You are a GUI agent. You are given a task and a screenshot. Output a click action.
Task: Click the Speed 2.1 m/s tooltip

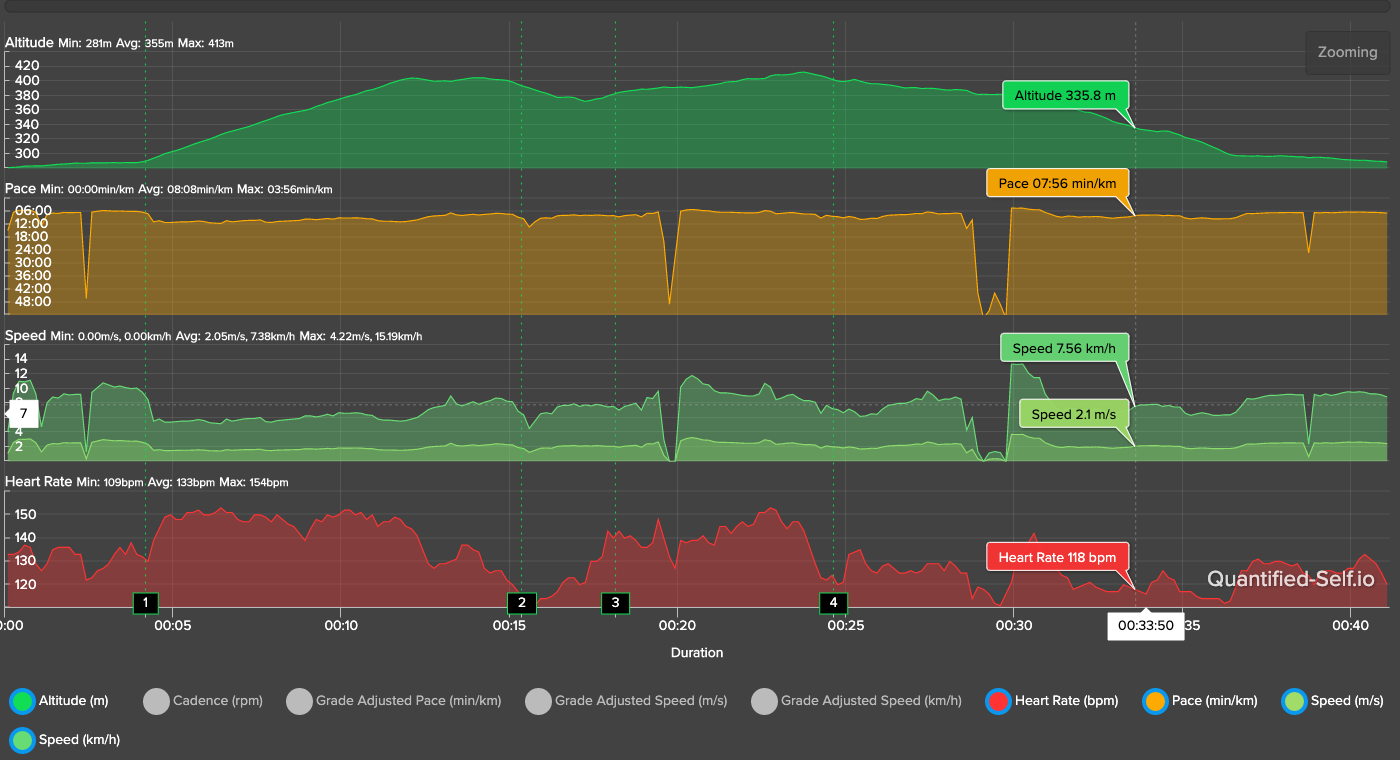(1074, 414)
